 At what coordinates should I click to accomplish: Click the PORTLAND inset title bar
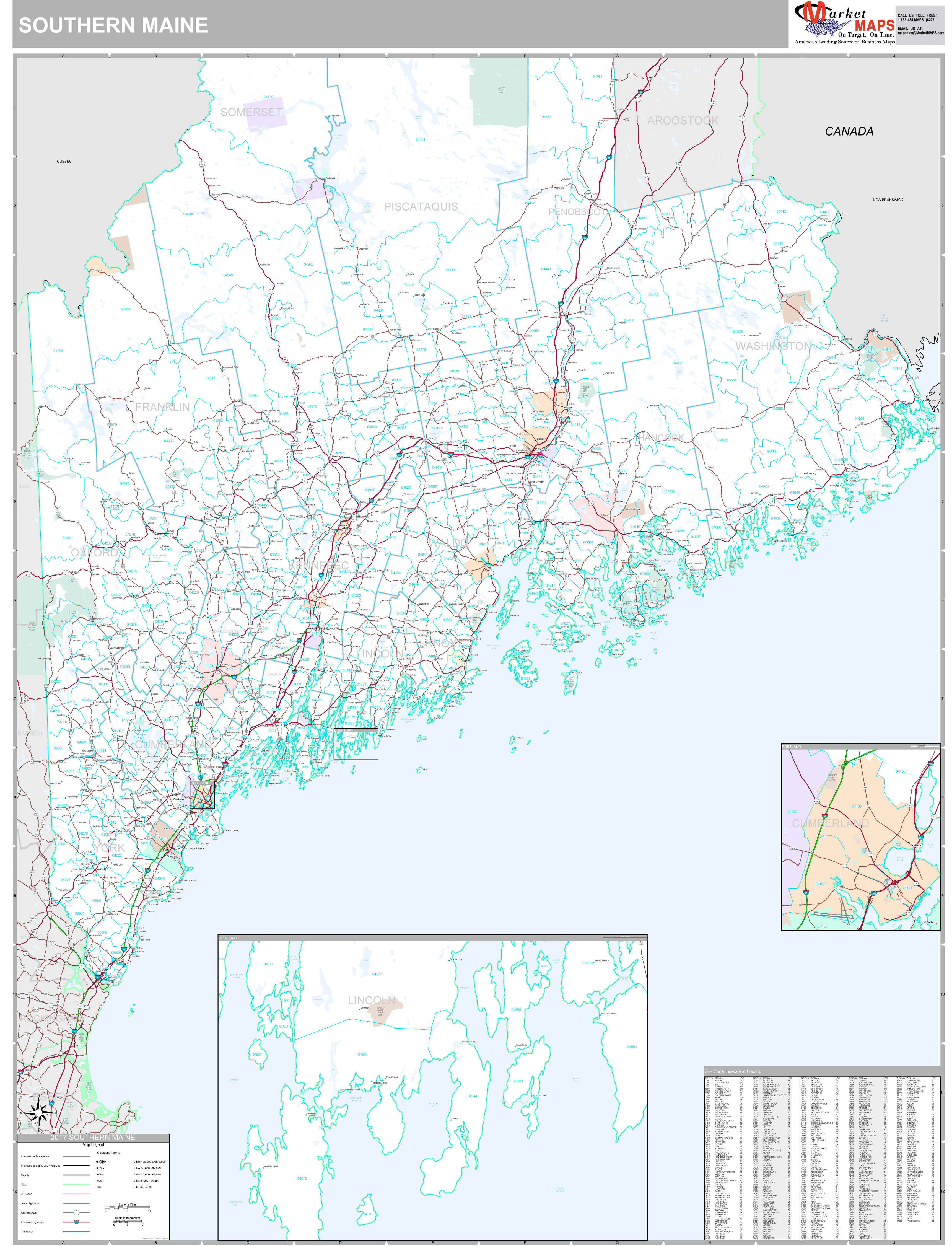pos(861,746)
